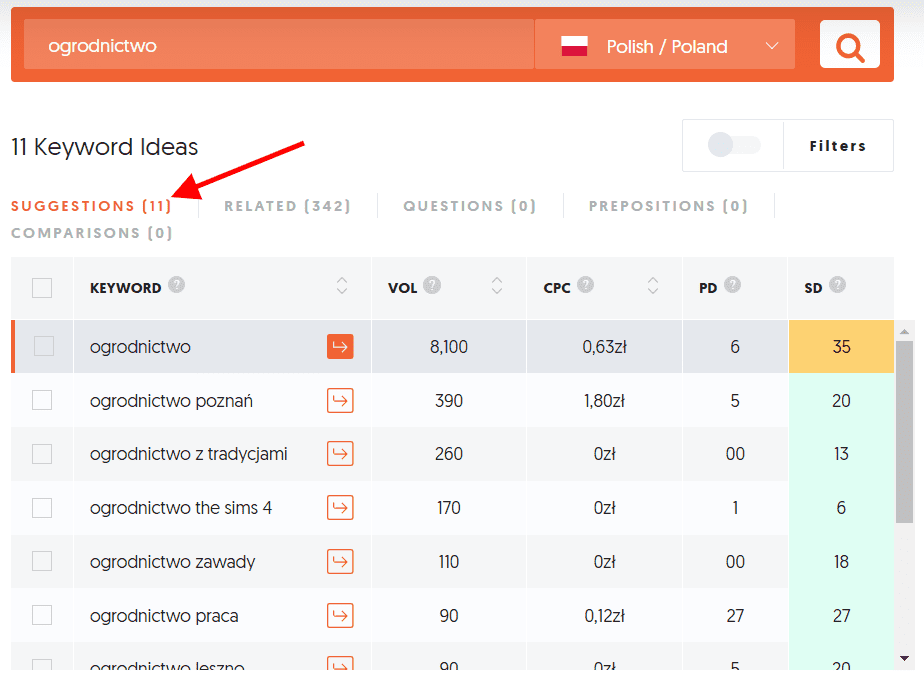This screenshot has height=685, width=924.
Task: Check the select-all checkbox in table header
Action: click(42, 287)
